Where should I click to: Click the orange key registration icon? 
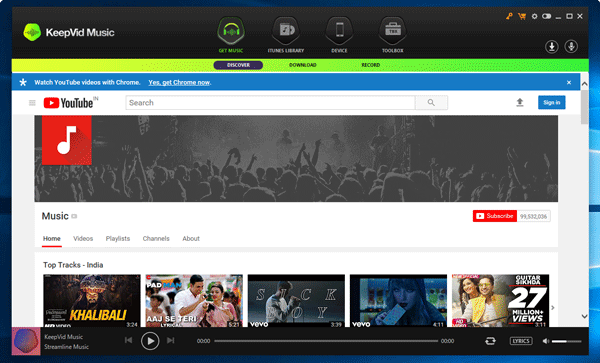(509, 16)
